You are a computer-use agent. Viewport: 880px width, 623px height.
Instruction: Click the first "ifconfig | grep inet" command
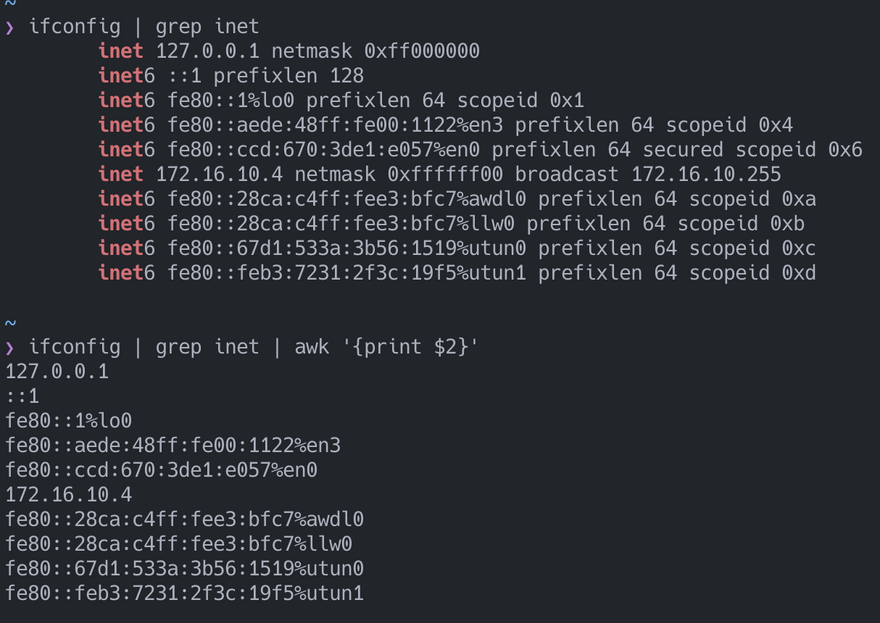coord(143,27)
